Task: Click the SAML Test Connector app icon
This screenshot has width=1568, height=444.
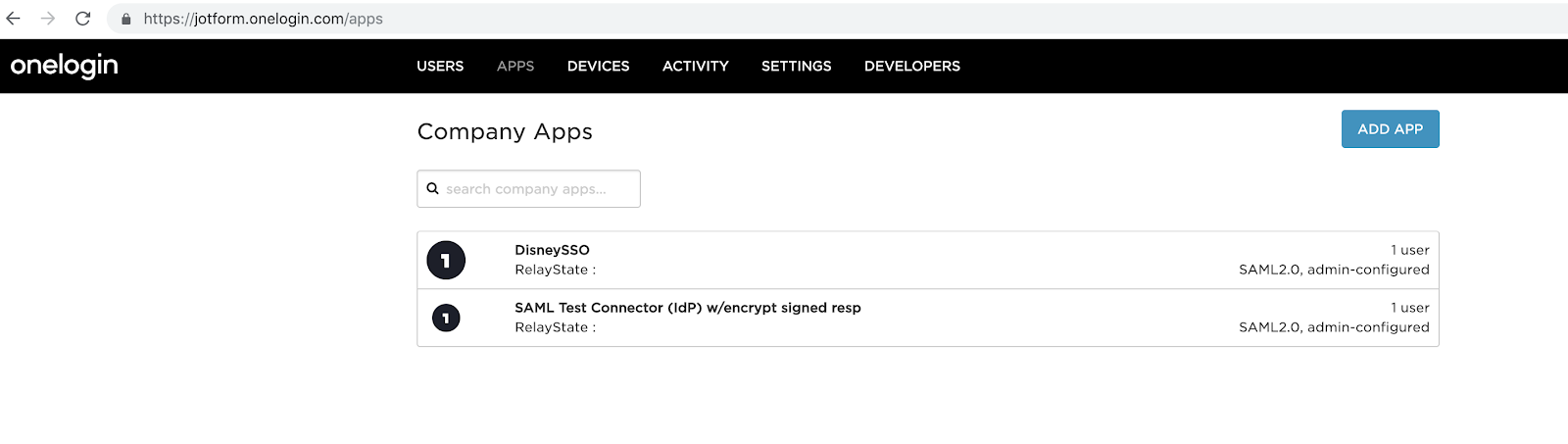Action: point(446,318)
